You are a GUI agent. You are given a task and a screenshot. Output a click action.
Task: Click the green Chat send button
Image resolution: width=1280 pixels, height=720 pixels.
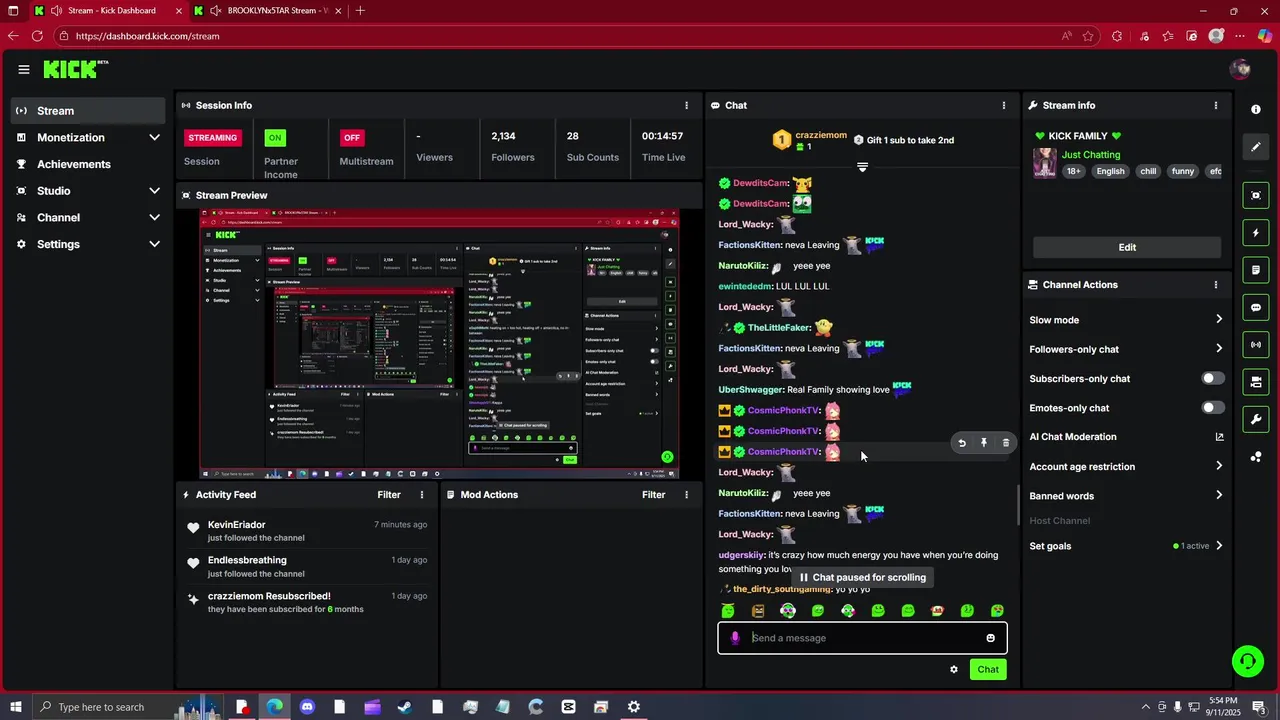(x=988, y=670)
